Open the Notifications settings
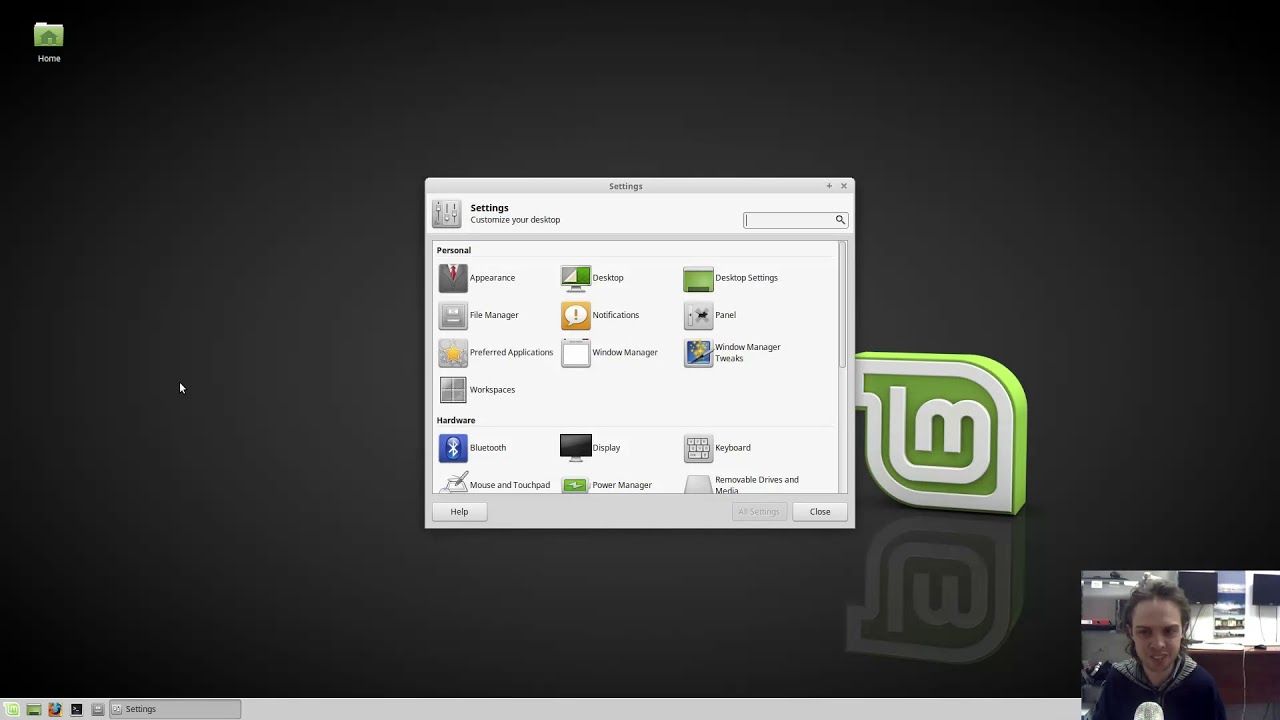Image resolution: width=1280 pixels, height=720 pixels. (x=600, y=315)
